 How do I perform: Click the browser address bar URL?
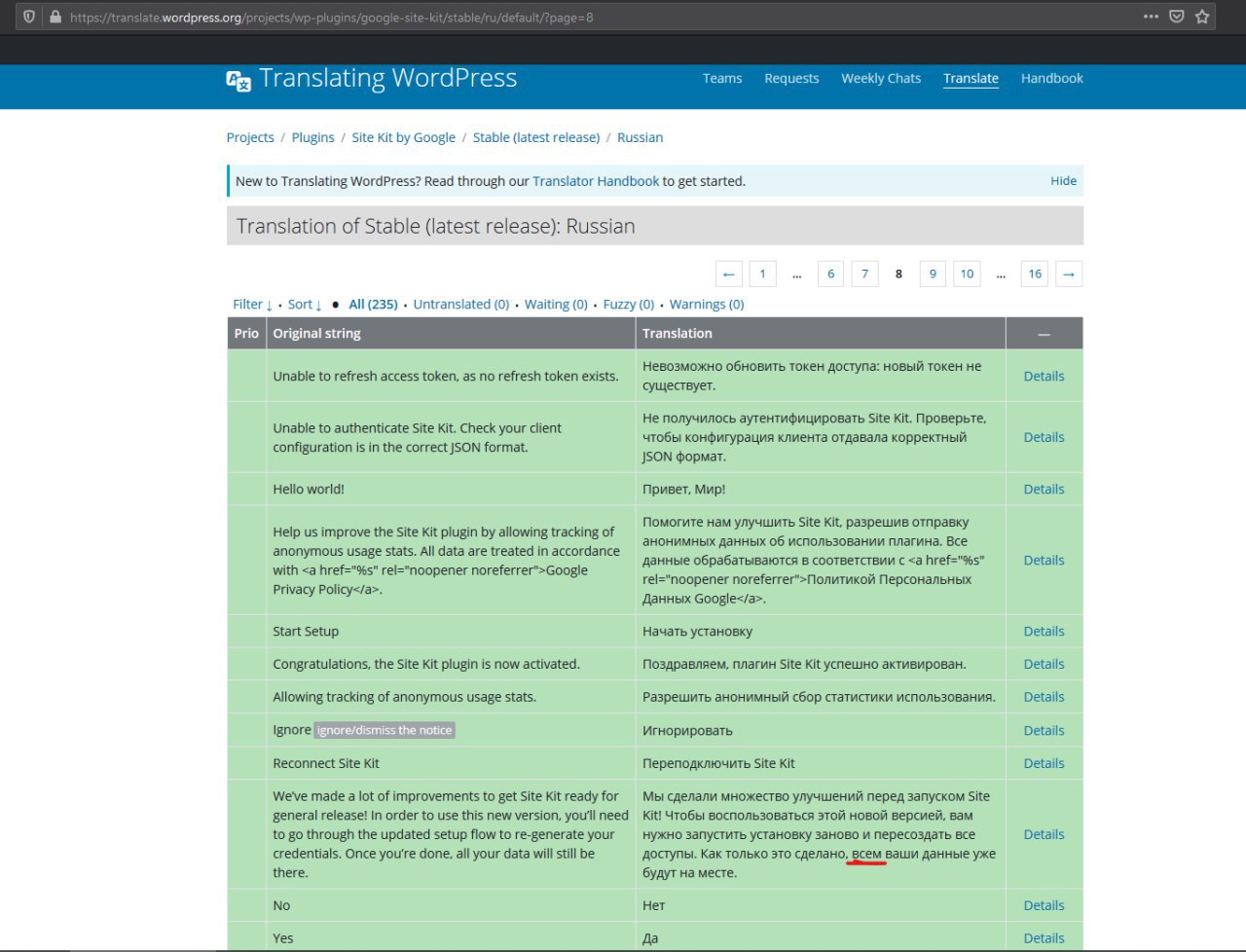click(x=331, y=18)
